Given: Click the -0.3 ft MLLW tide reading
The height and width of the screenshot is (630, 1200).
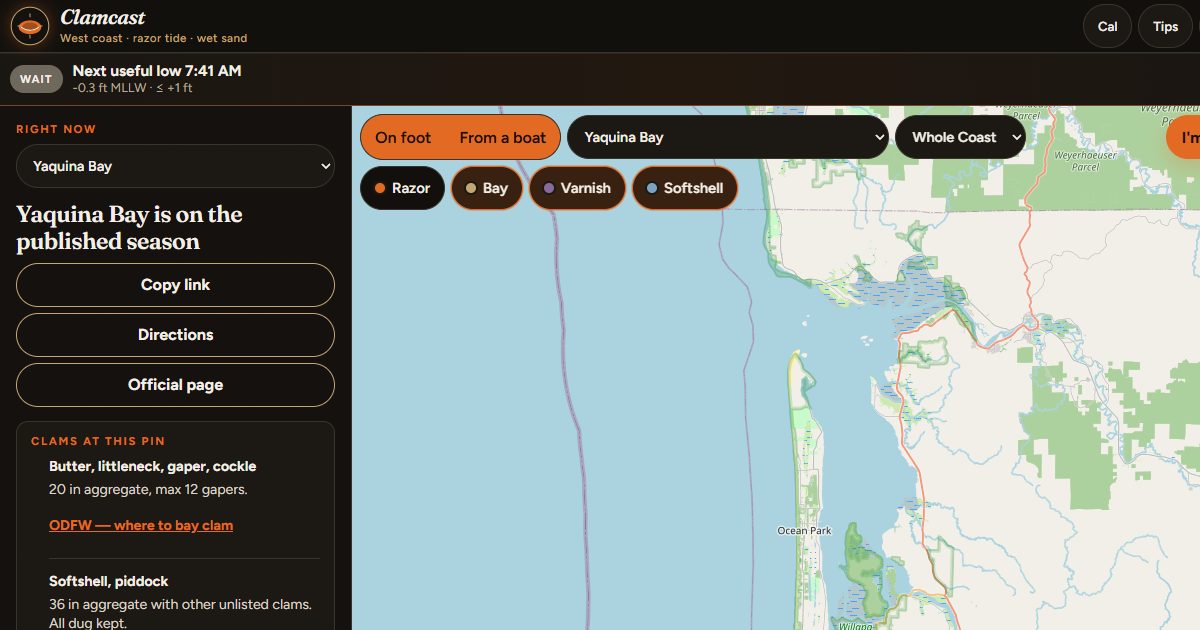Looking at the screenshot, I should (x=132, y=88).
